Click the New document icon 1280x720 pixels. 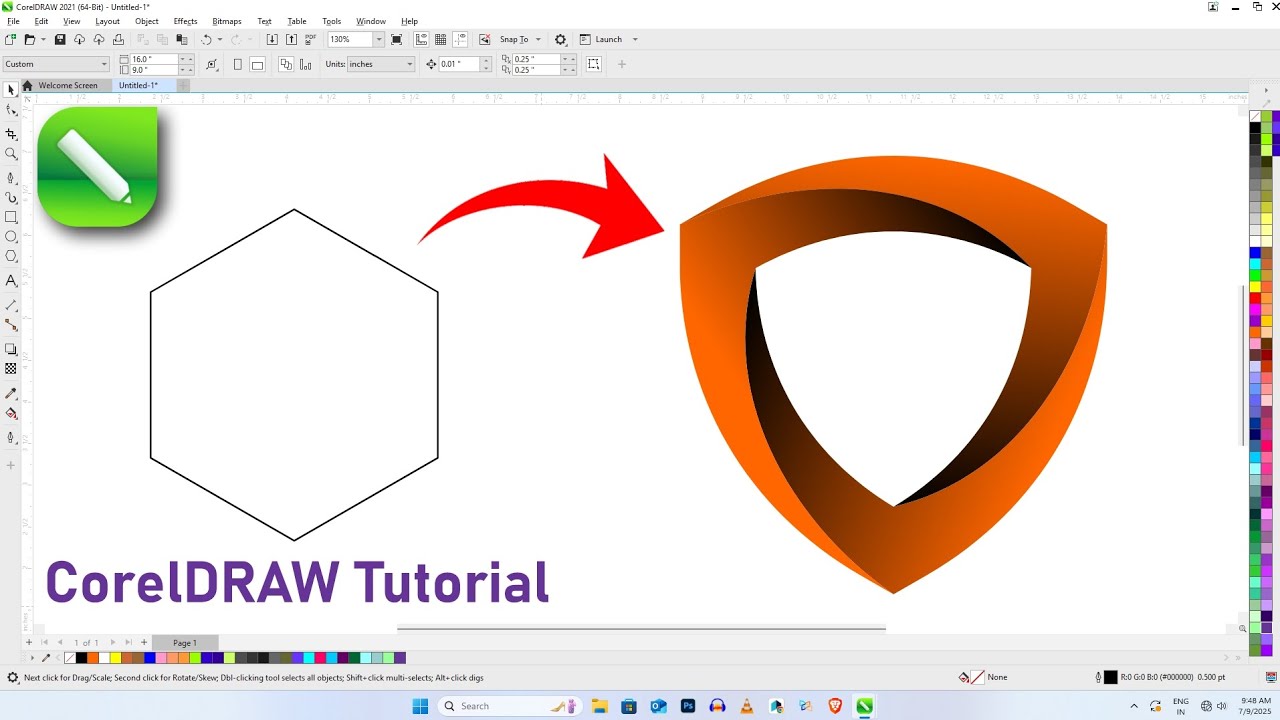pyautogui.click(x=10, y=39)
